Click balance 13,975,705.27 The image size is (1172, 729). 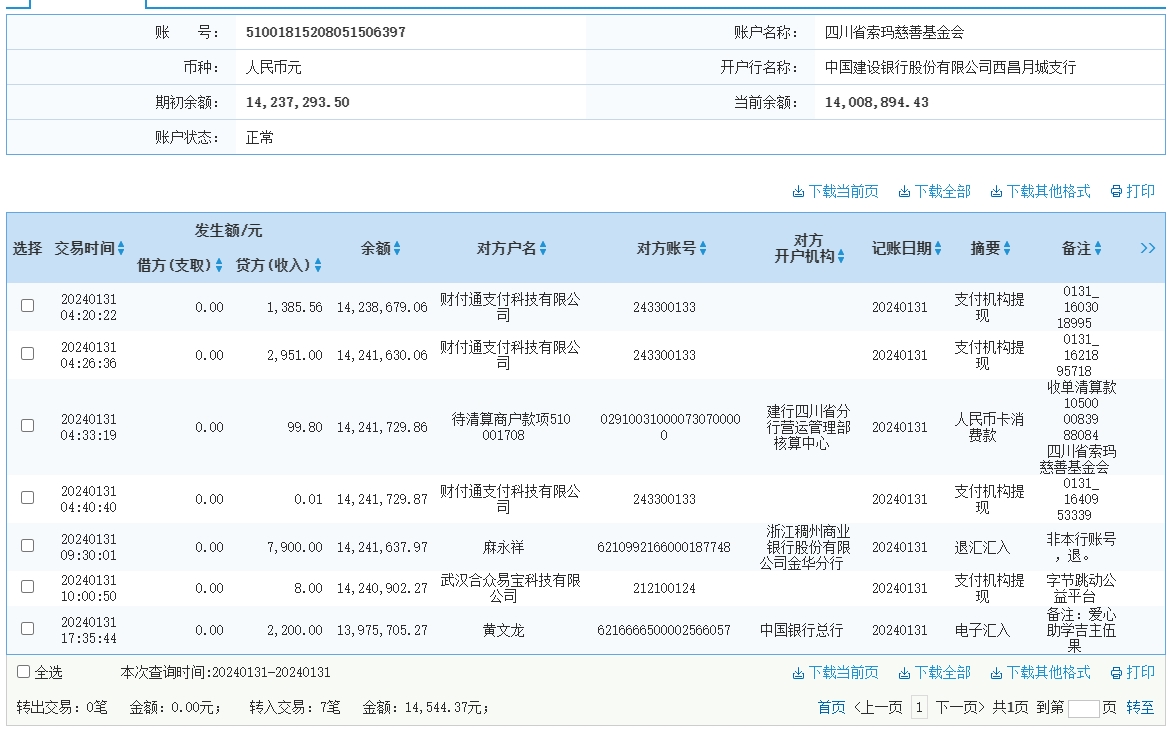382,630
